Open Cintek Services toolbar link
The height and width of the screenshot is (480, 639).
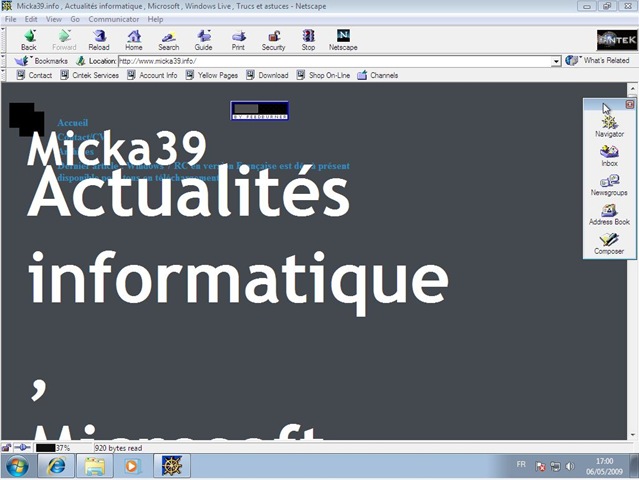click(x=90, y=75)
